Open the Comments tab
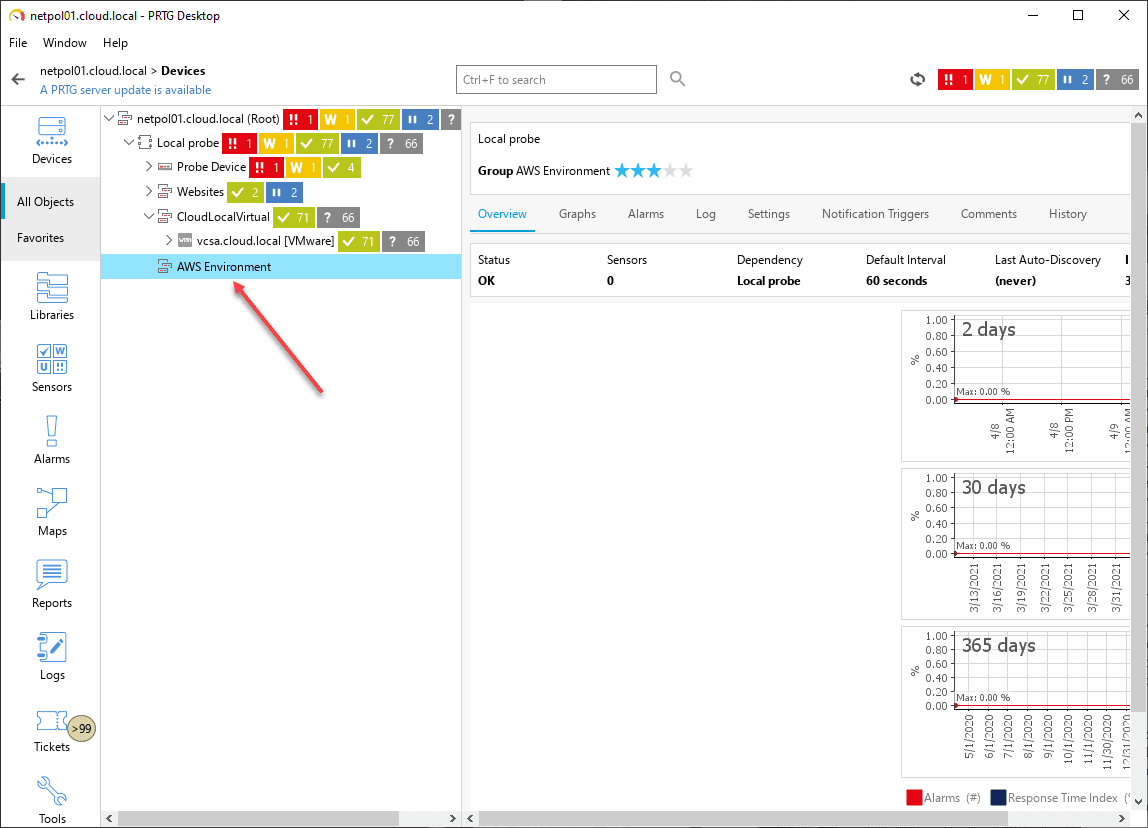The image size is (1148, 828). pyautogui.click(x=988, y=214)
